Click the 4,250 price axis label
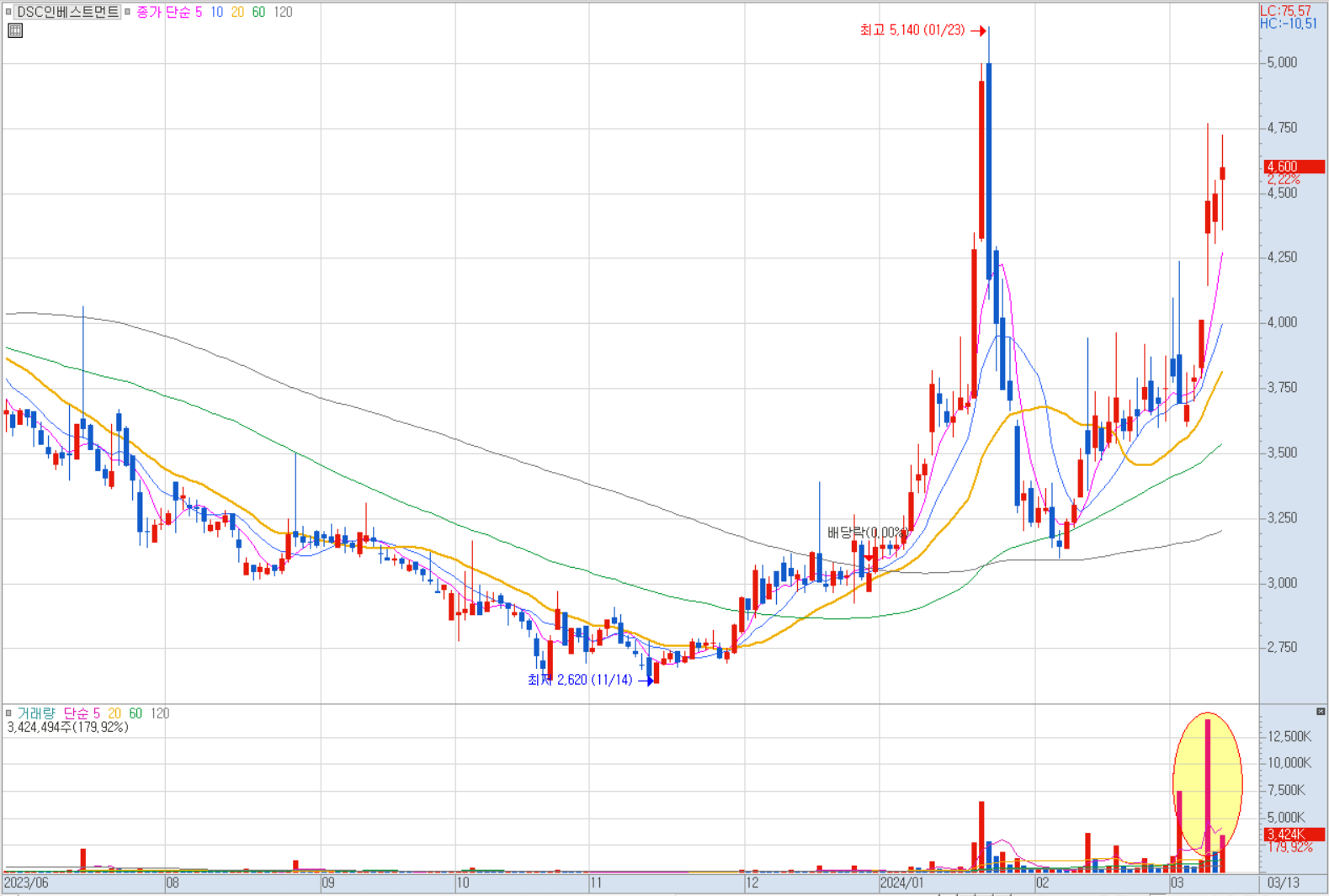Viewport: 1329px width, 896px height. coord(1282,257)
